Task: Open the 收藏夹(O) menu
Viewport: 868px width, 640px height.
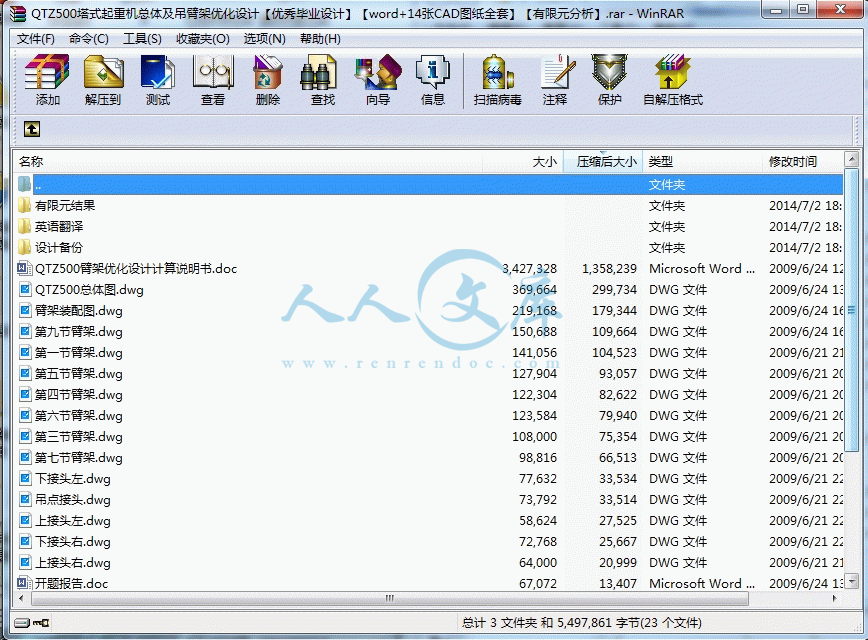Action: pyautogui.click(x=203, y=39)
